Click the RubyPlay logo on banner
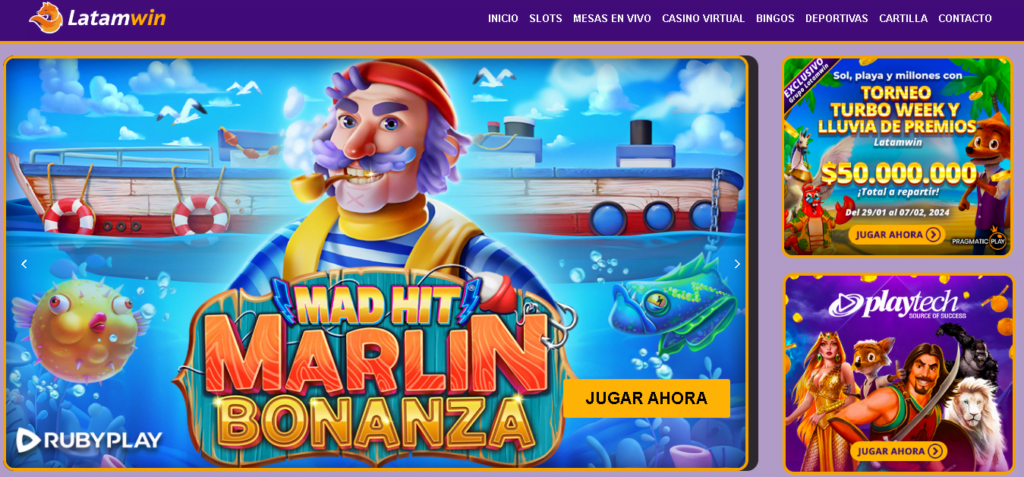This screenshot has width=1024, height=477. (x=89, y=440)
